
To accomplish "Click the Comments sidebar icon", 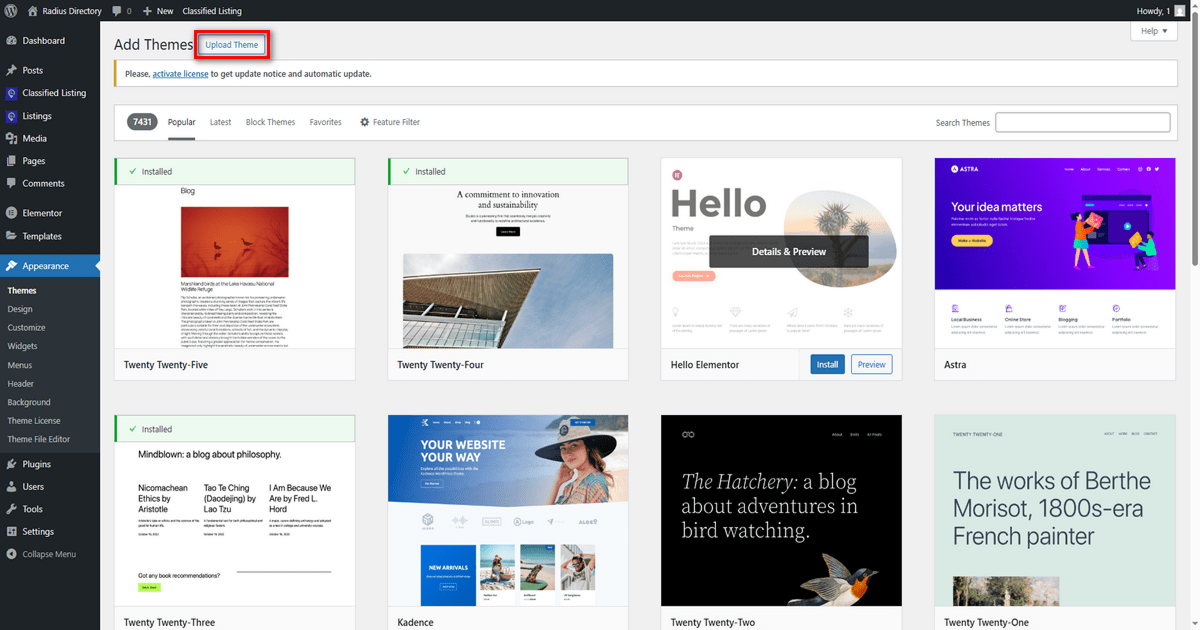I will tap(11, 184).
